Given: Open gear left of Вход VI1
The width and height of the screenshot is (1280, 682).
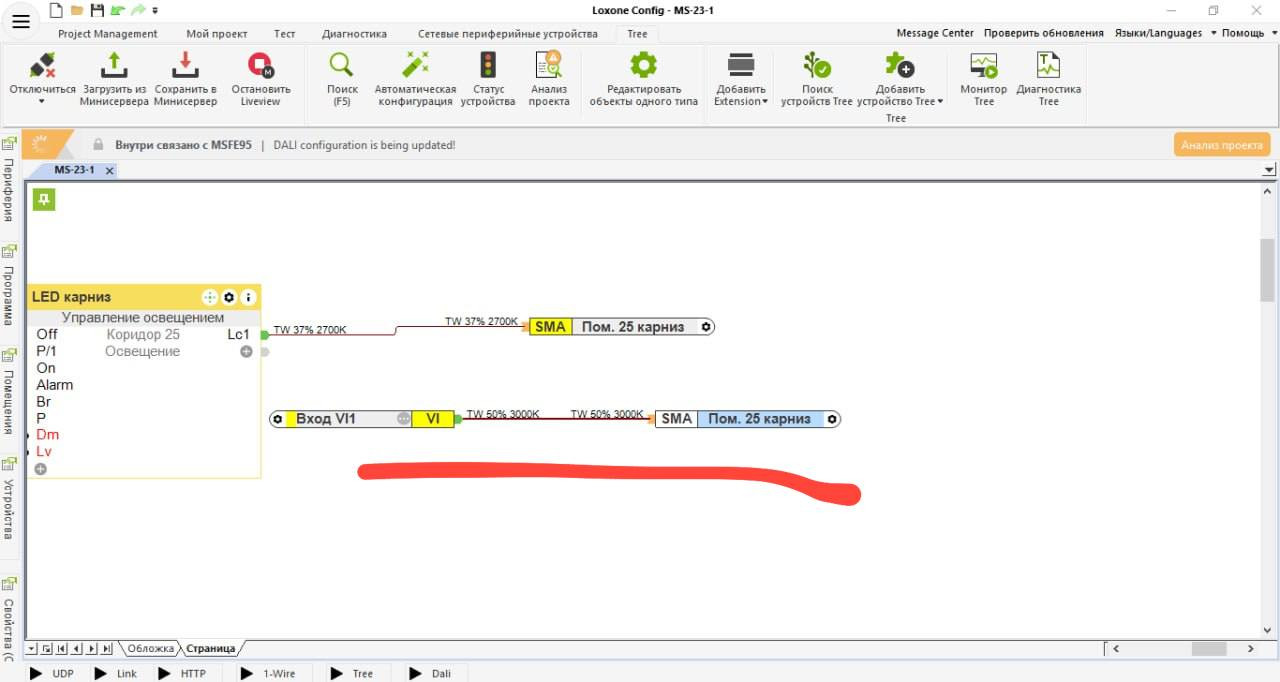Looking at the screenshot, I should coord(278,419).
